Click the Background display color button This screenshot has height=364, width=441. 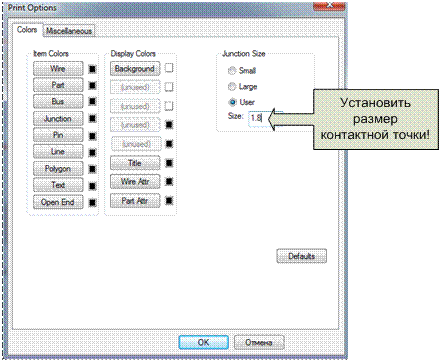135,69
